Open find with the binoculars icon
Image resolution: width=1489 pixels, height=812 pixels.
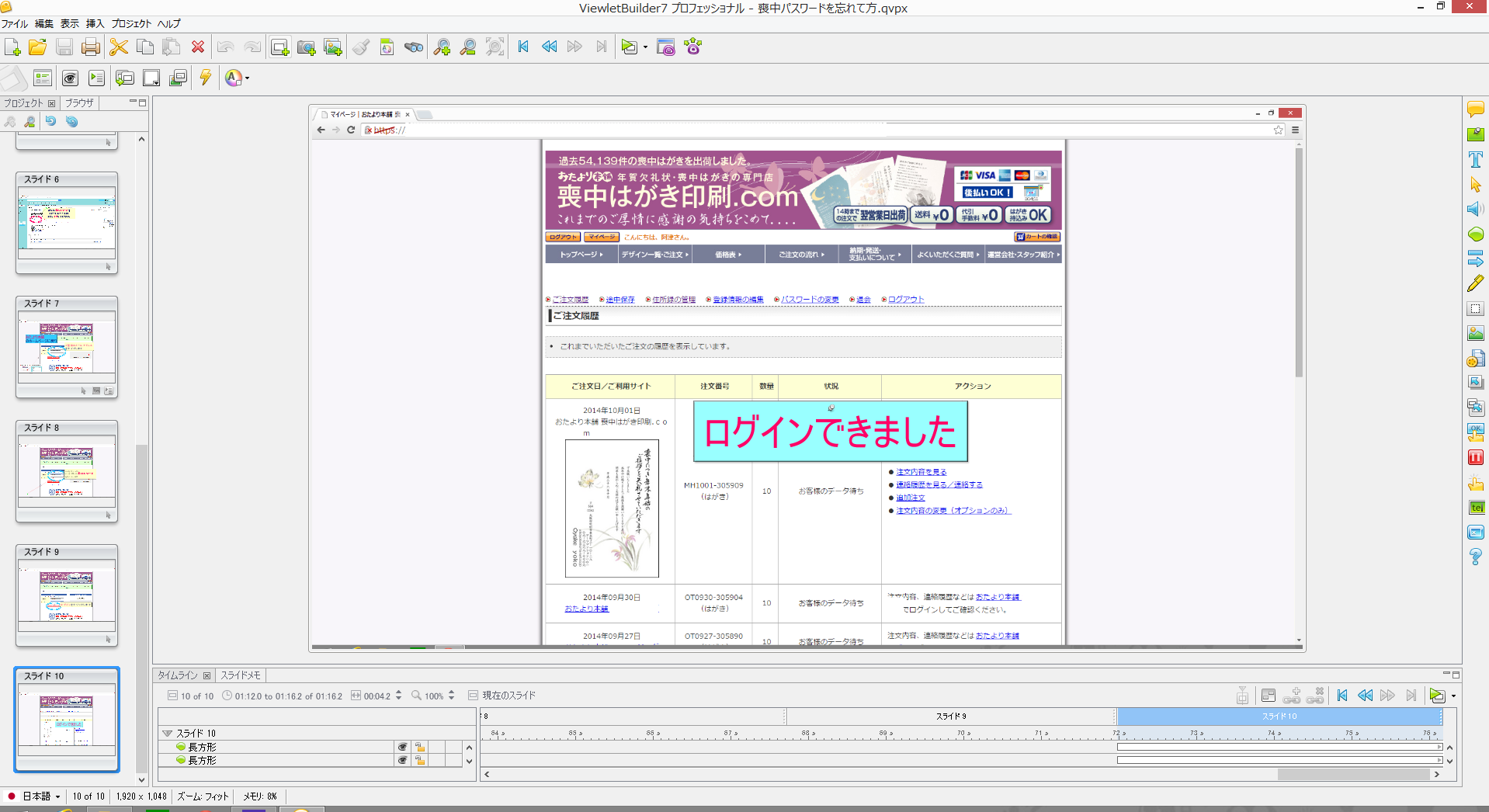pyautogui.click(x=414, y=47)
